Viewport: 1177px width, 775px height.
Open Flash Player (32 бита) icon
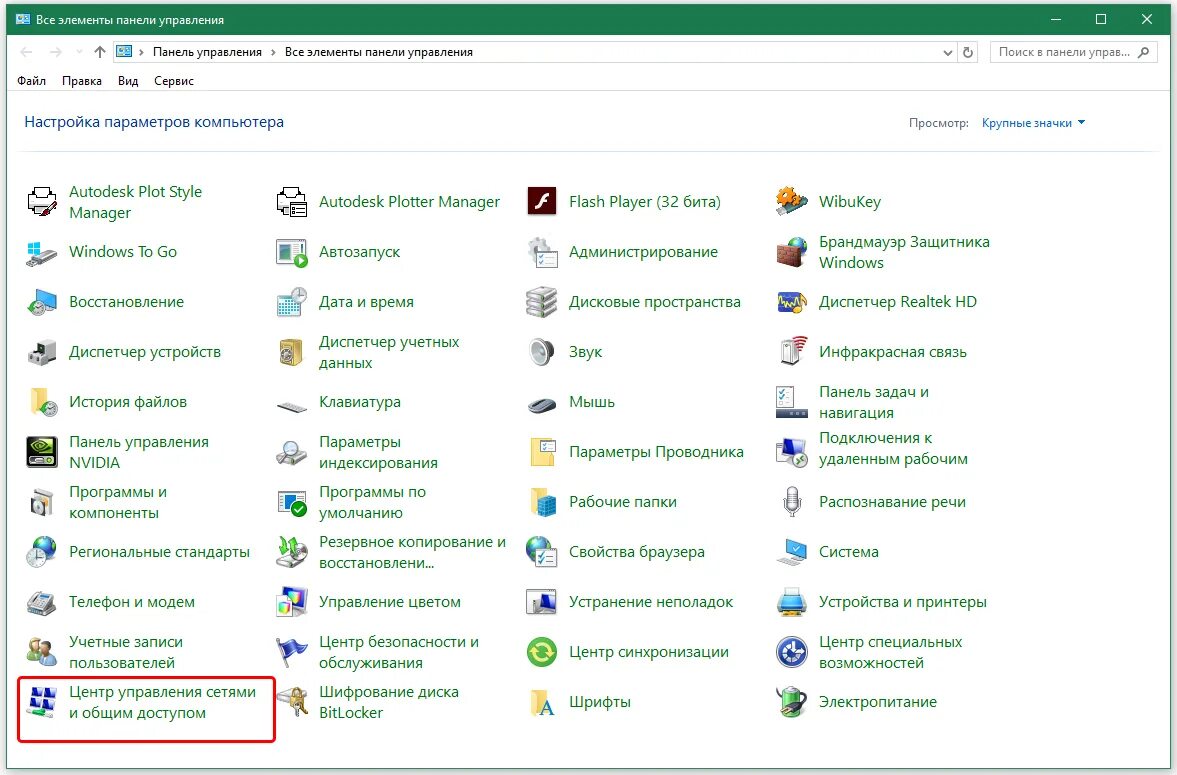(542, 202)
